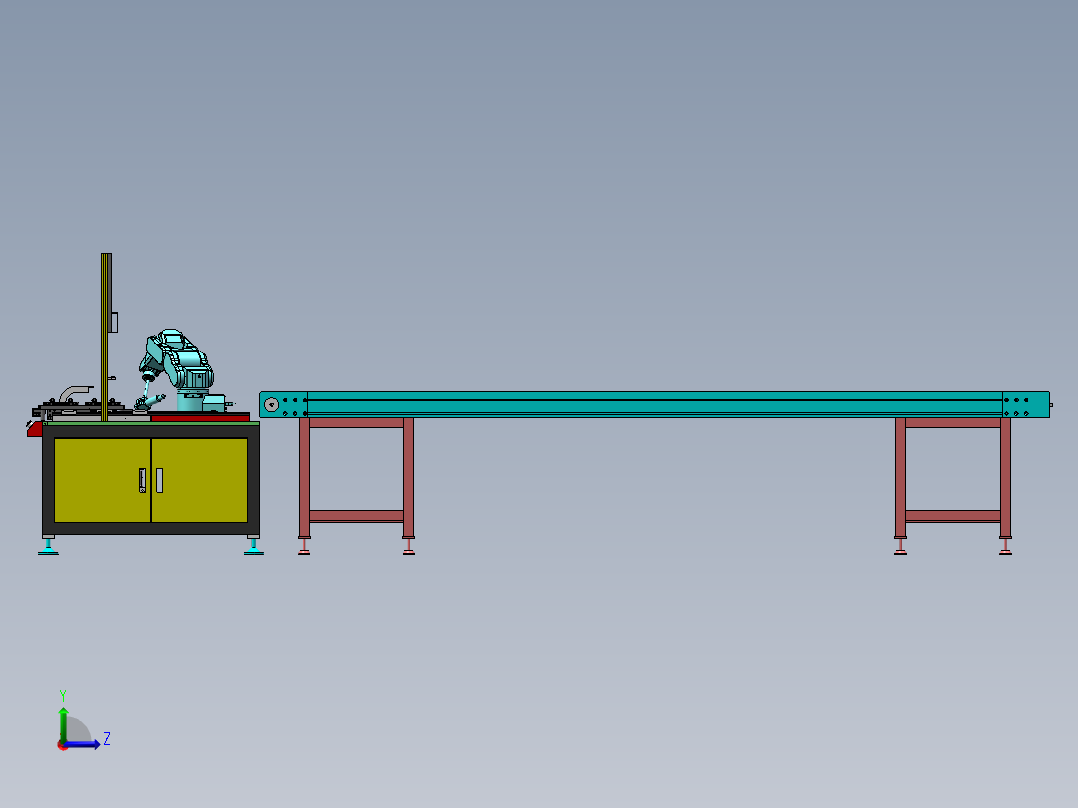The width and height of the screenshot is (1078, 808).
Task: Select the grey curved pipe on the left fixture
Action: coord(74,393)
